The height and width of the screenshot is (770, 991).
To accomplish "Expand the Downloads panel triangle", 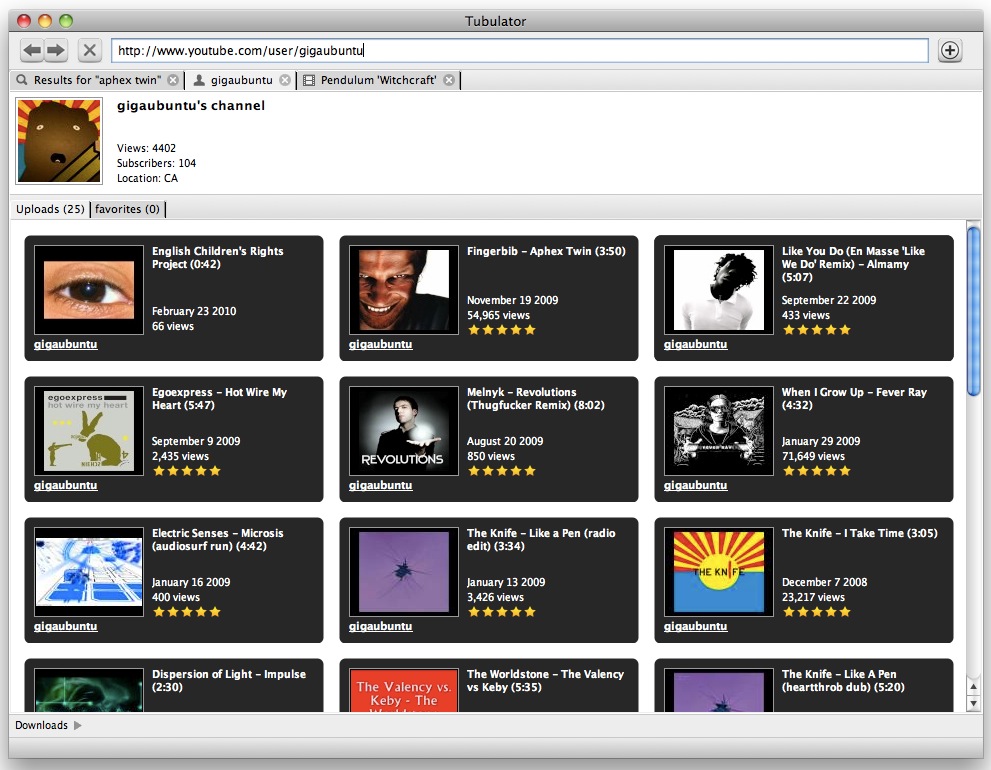I will [x=78, y=725].
